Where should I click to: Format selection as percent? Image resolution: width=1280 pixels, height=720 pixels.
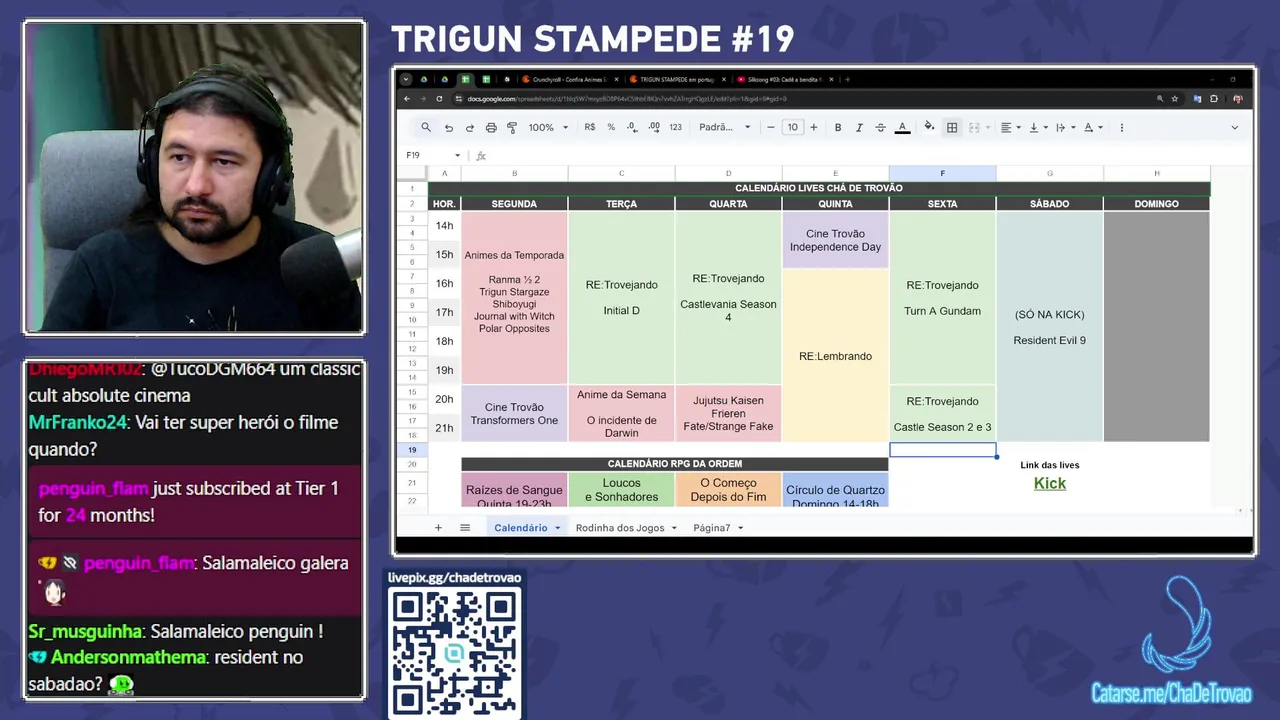[611, 127]
